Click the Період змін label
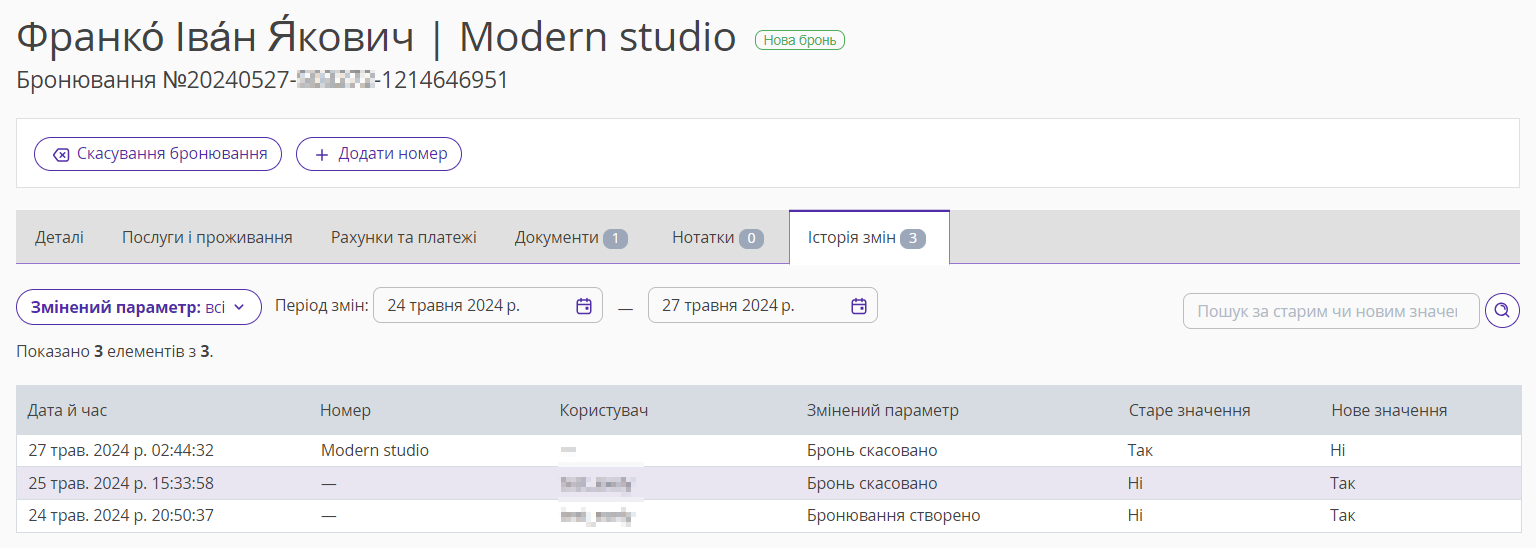The height and width of the screenshot is (548, 1536). coord(322,305)
